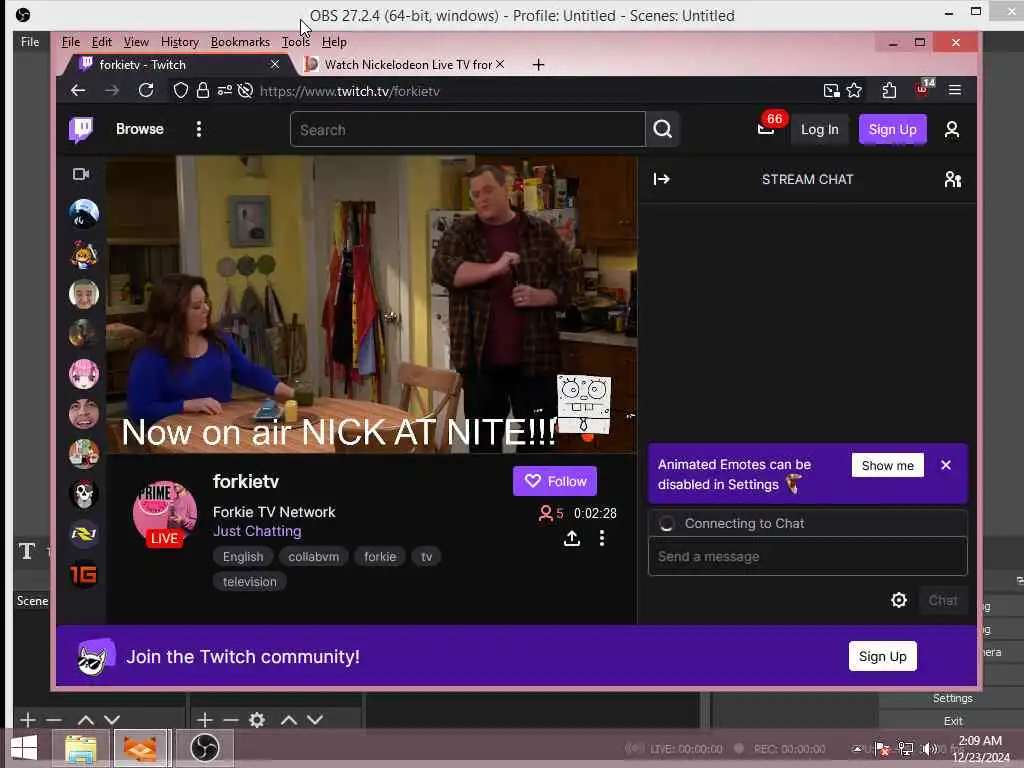Open the Windows Start button
The image size is (1024, 768).
pyautogui.click(x=24, y=748)
